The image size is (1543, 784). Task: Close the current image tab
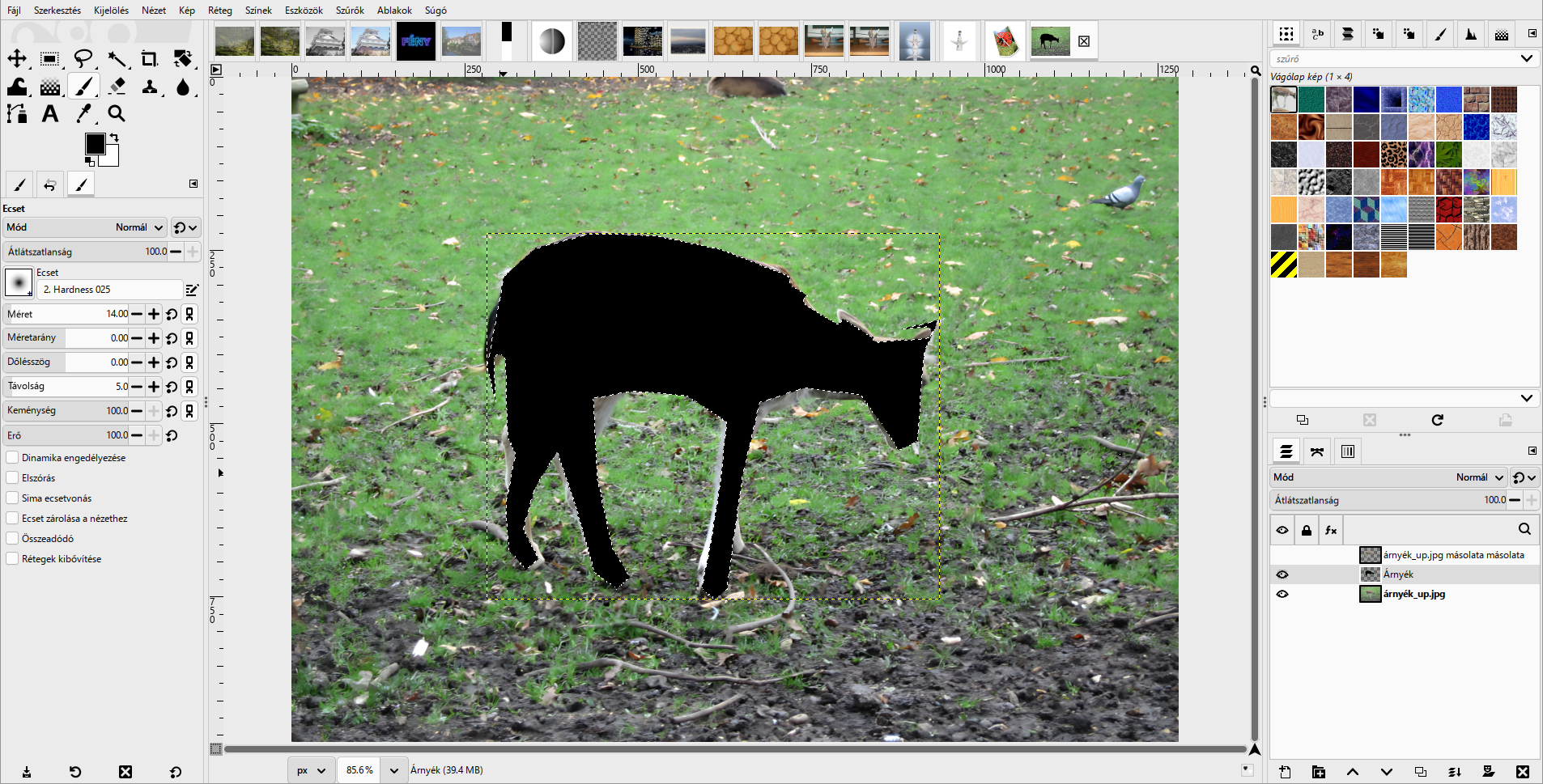tap(1084, 41)
